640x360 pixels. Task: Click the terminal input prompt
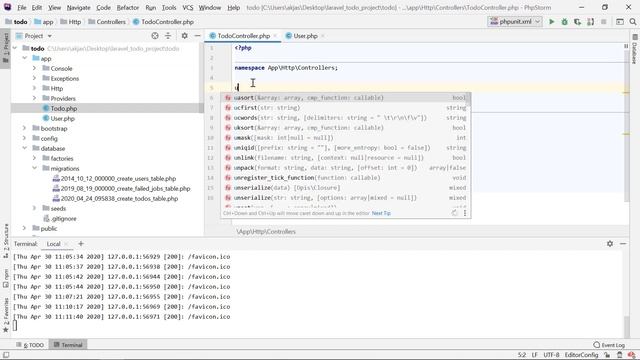point(15,325)
